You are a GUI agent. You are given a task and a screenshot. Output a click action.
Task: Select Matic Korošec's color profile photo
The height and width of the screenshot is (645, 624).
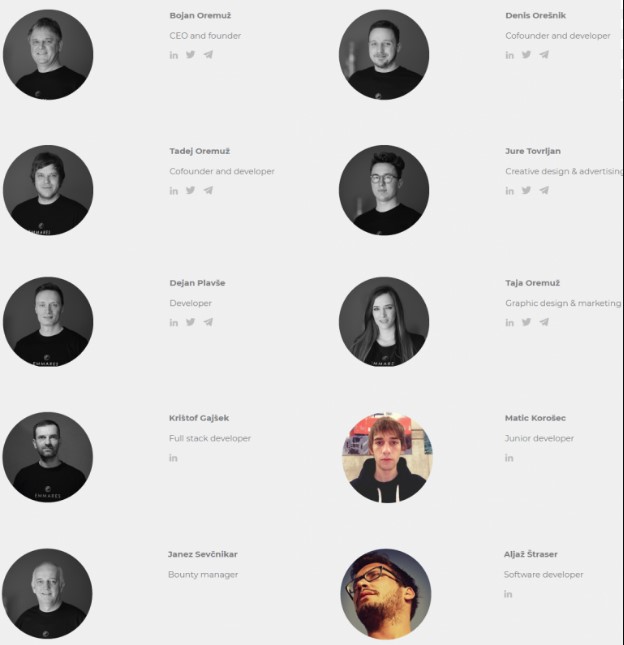point(387,457)
